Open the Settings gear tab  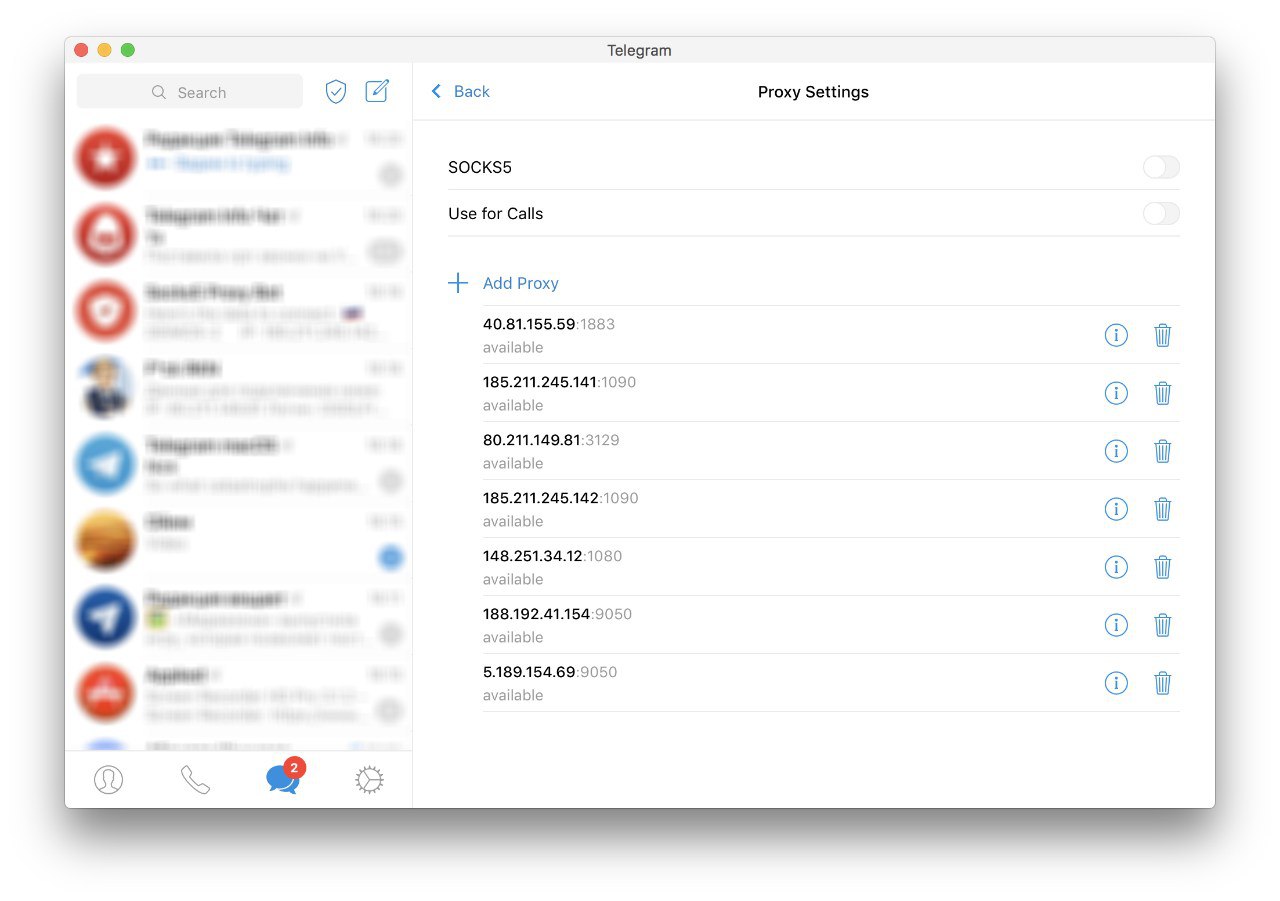point(370,780)
